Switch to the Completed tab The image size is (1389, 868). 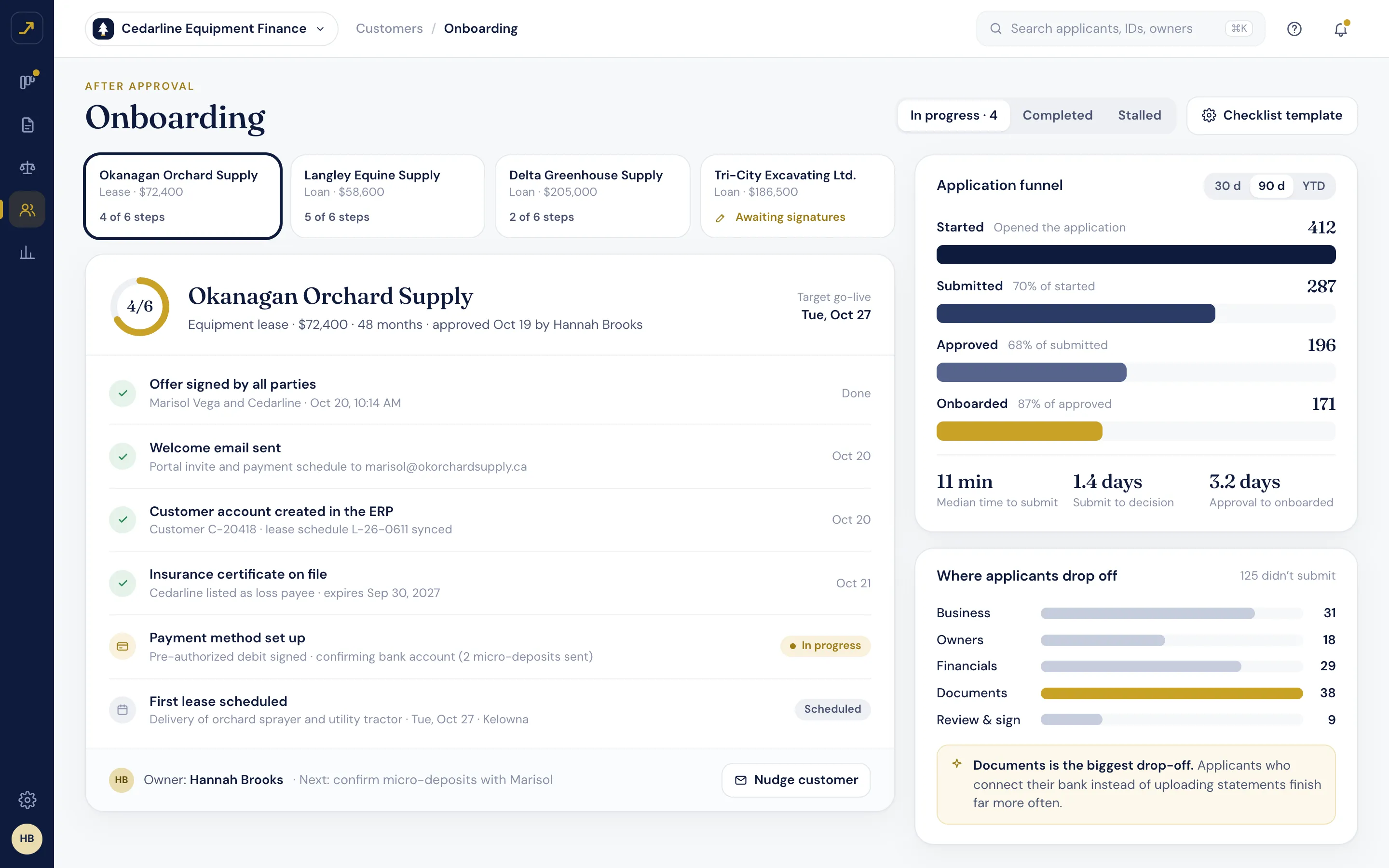[1057, 115]
